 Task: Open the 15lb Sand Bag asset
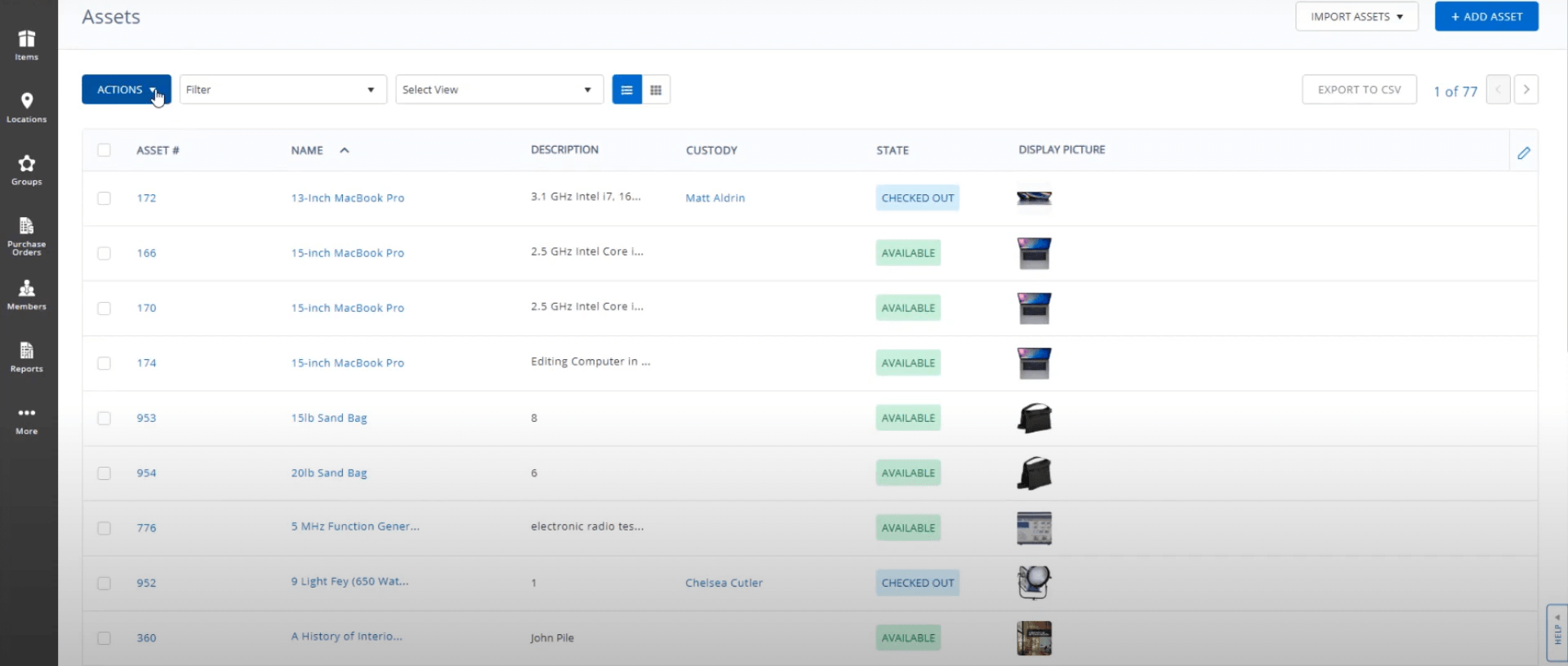[x=329, y=418]
